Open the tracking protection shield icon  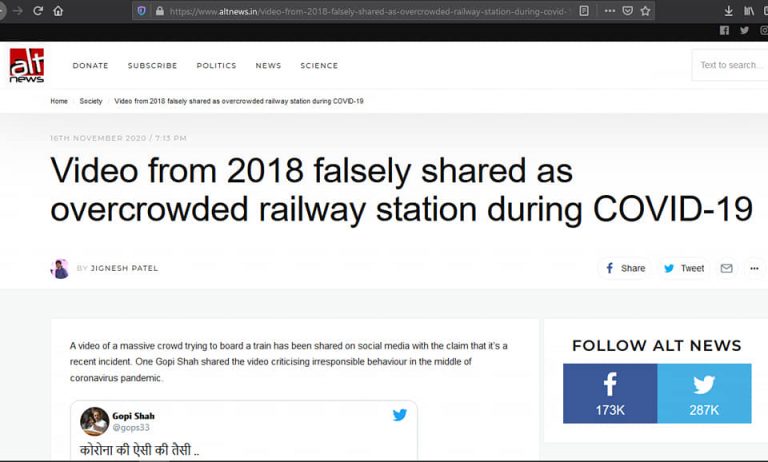pyautogui.click(x=141, y=11)
